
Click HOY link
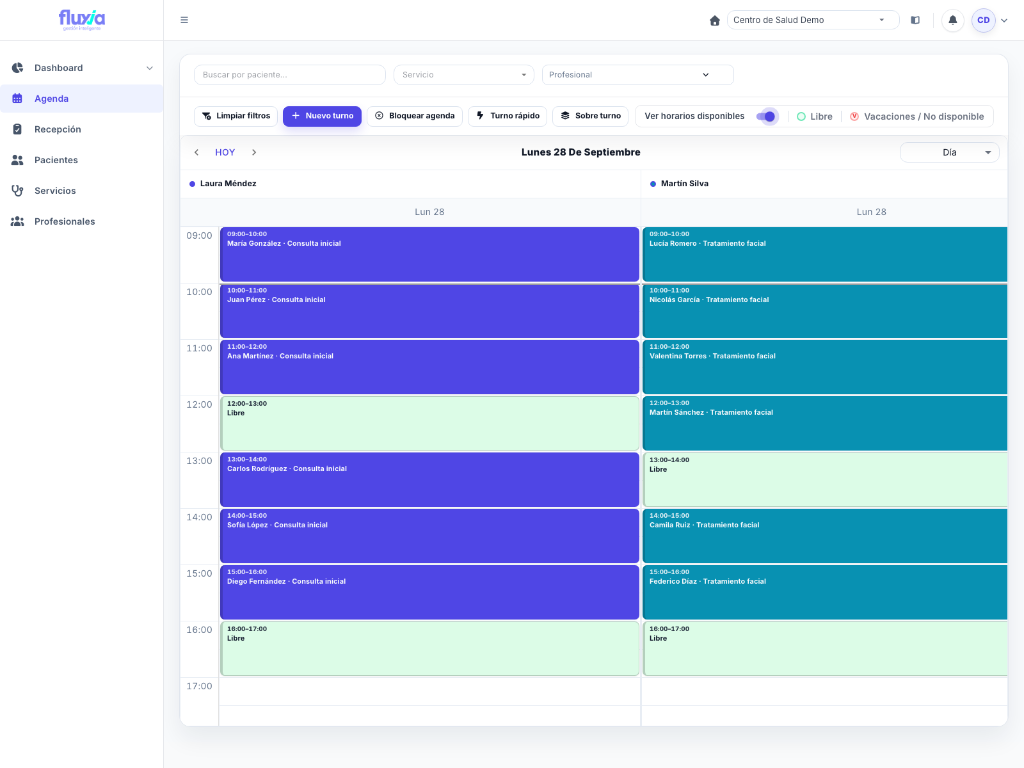point(225,152)
